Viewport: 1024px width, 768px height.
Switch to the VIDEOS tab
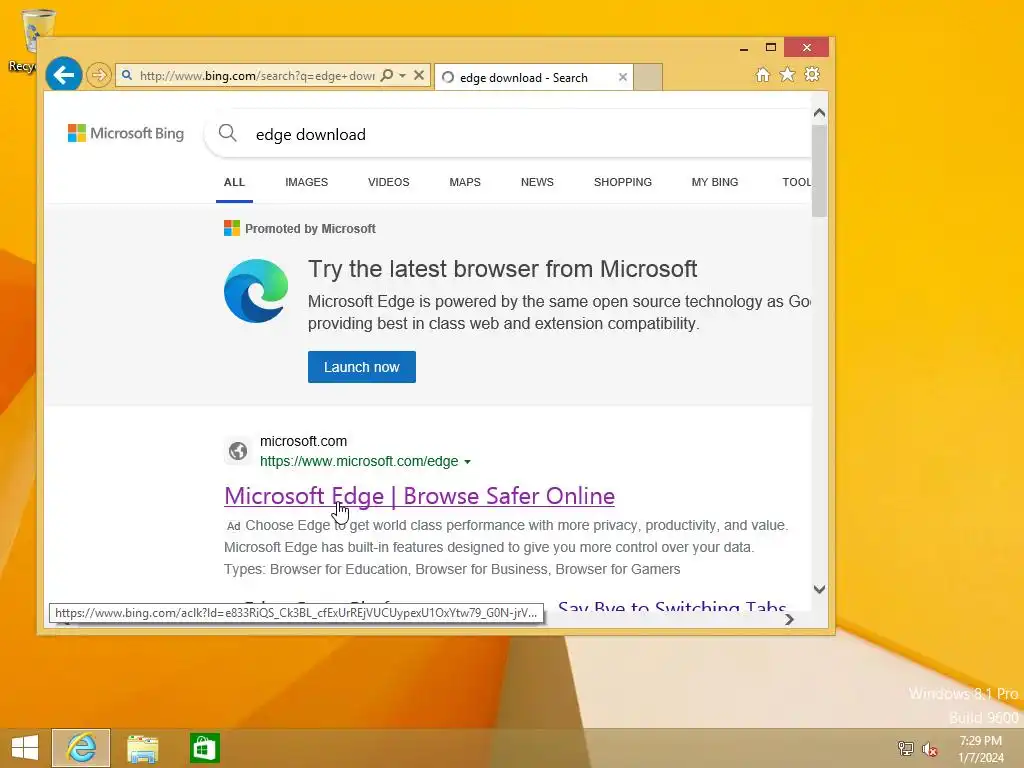tap(389, 182)
